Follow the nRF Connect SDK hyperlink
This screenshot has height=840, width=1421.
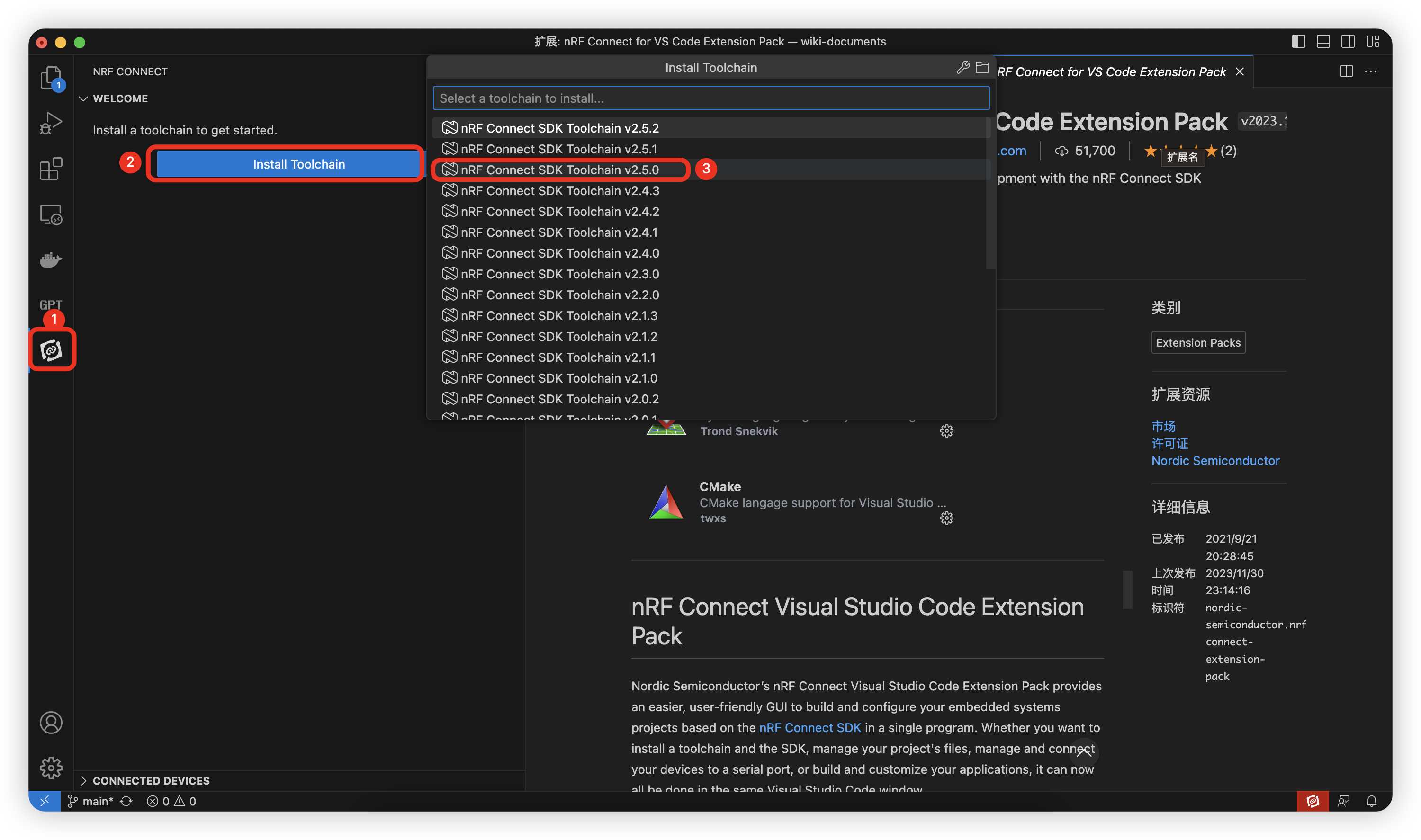coord(809,727)
